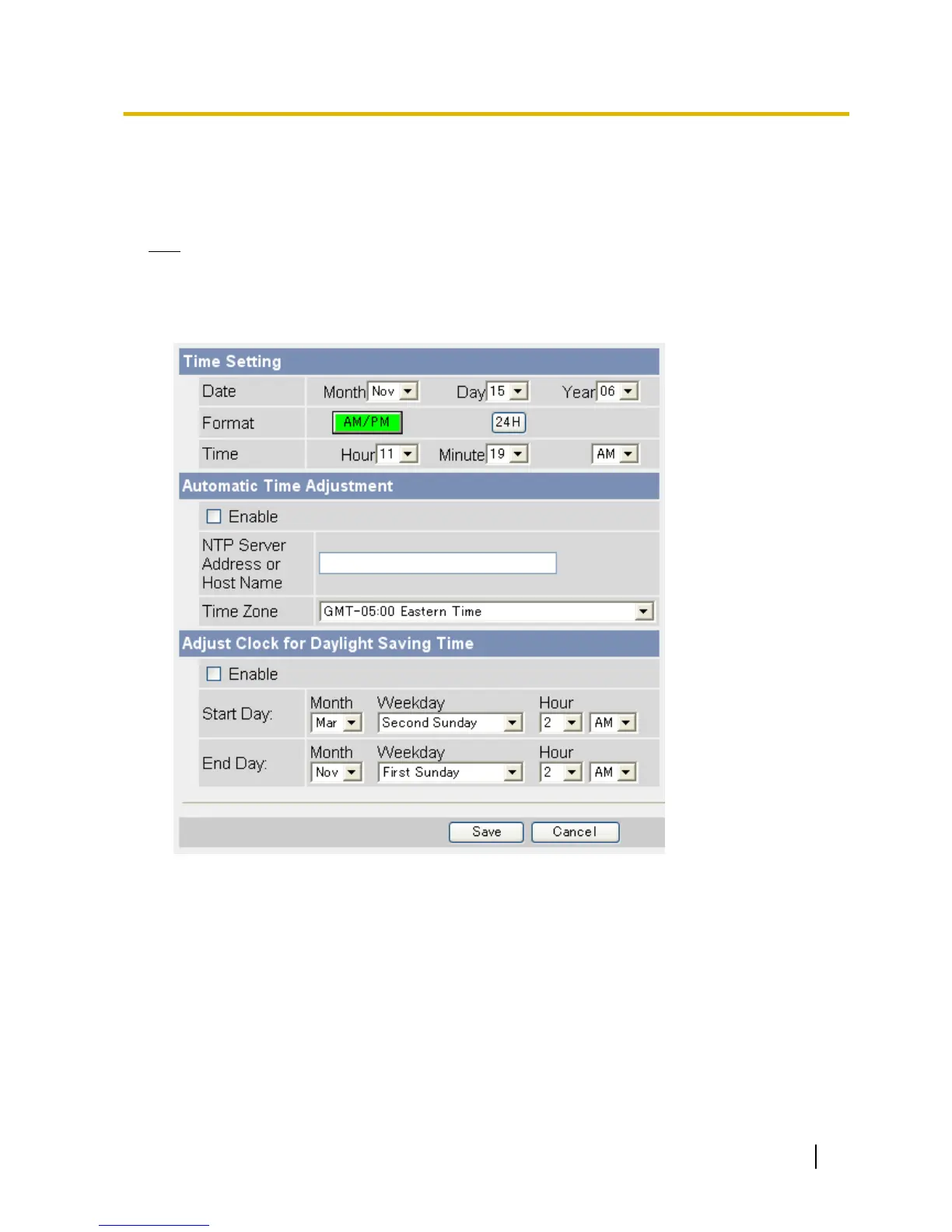
Task: Open the Date Month dropdown showing Nov
Action: tap(393, 391)
